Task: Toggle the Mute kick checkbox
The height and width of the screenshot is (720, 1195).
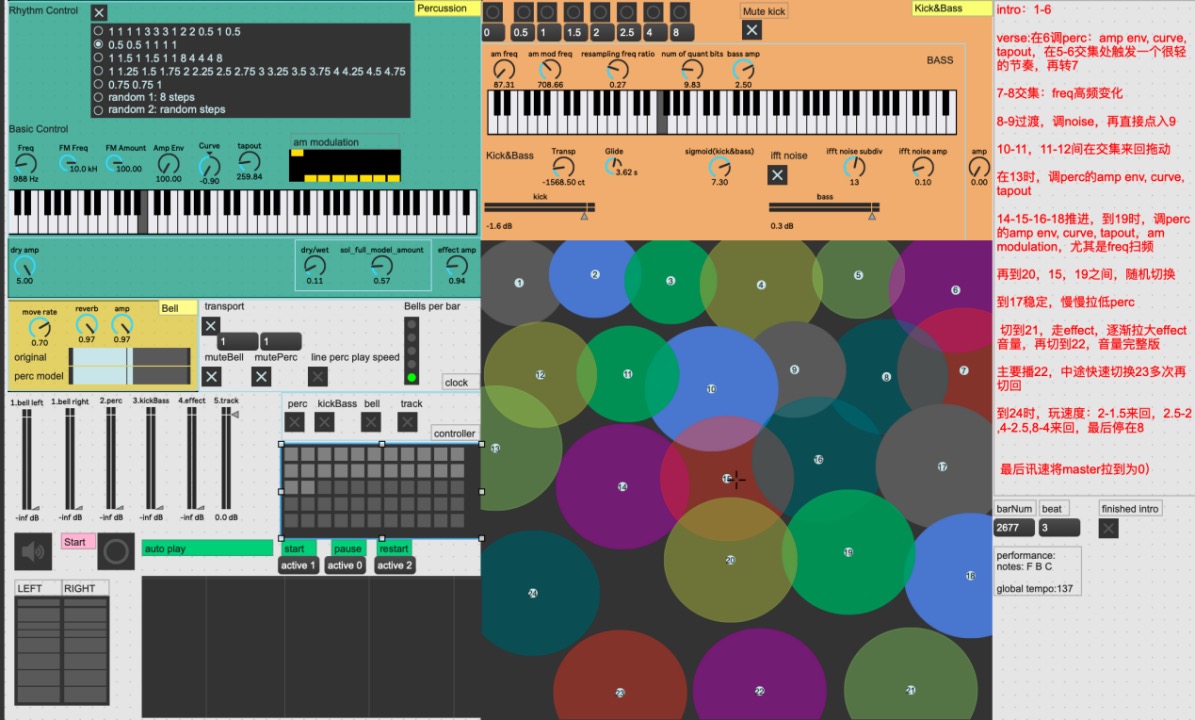Action: click(x=751, y=30)
